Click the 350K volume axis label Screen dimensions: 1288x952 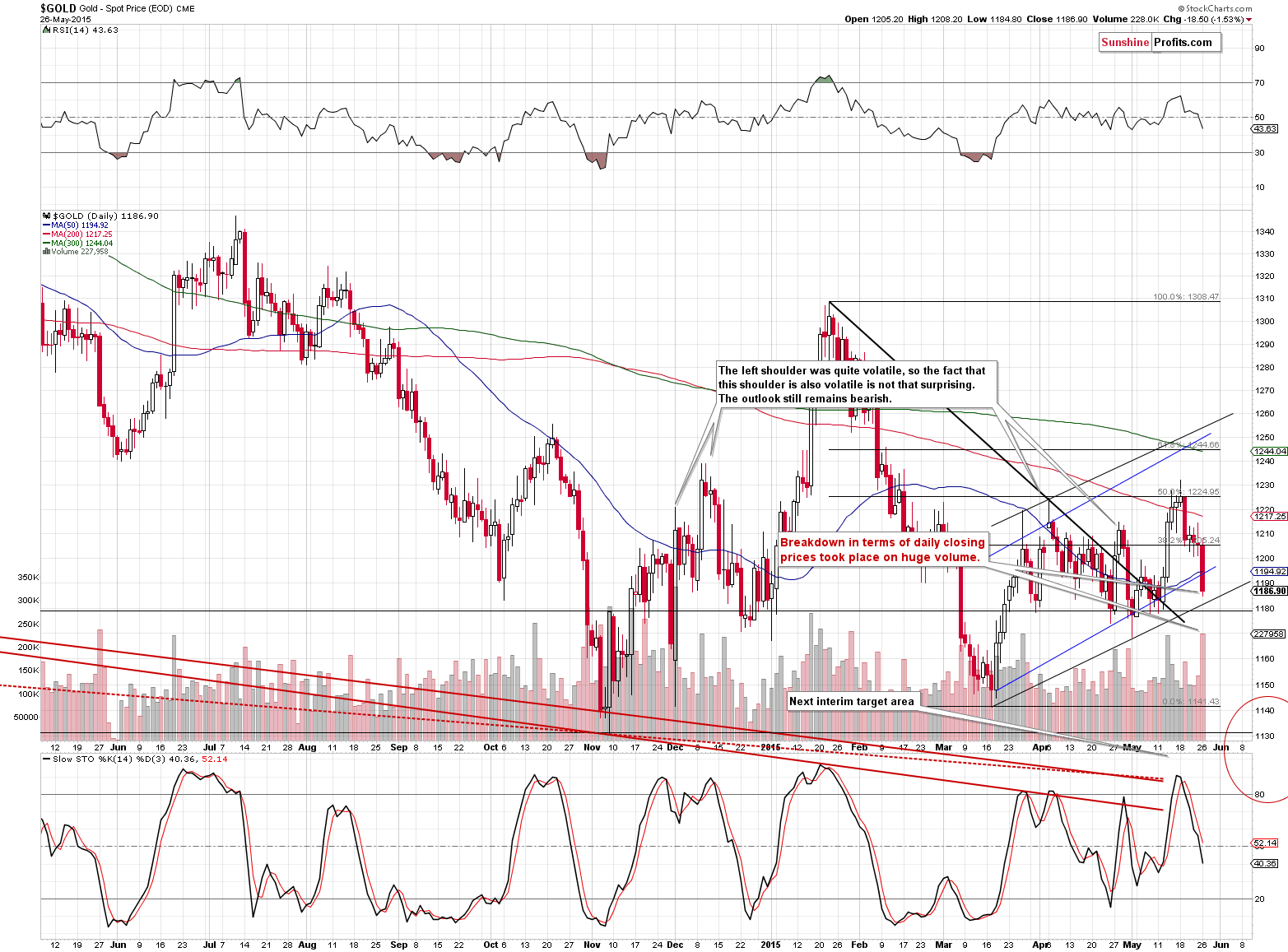click(28, 578)
